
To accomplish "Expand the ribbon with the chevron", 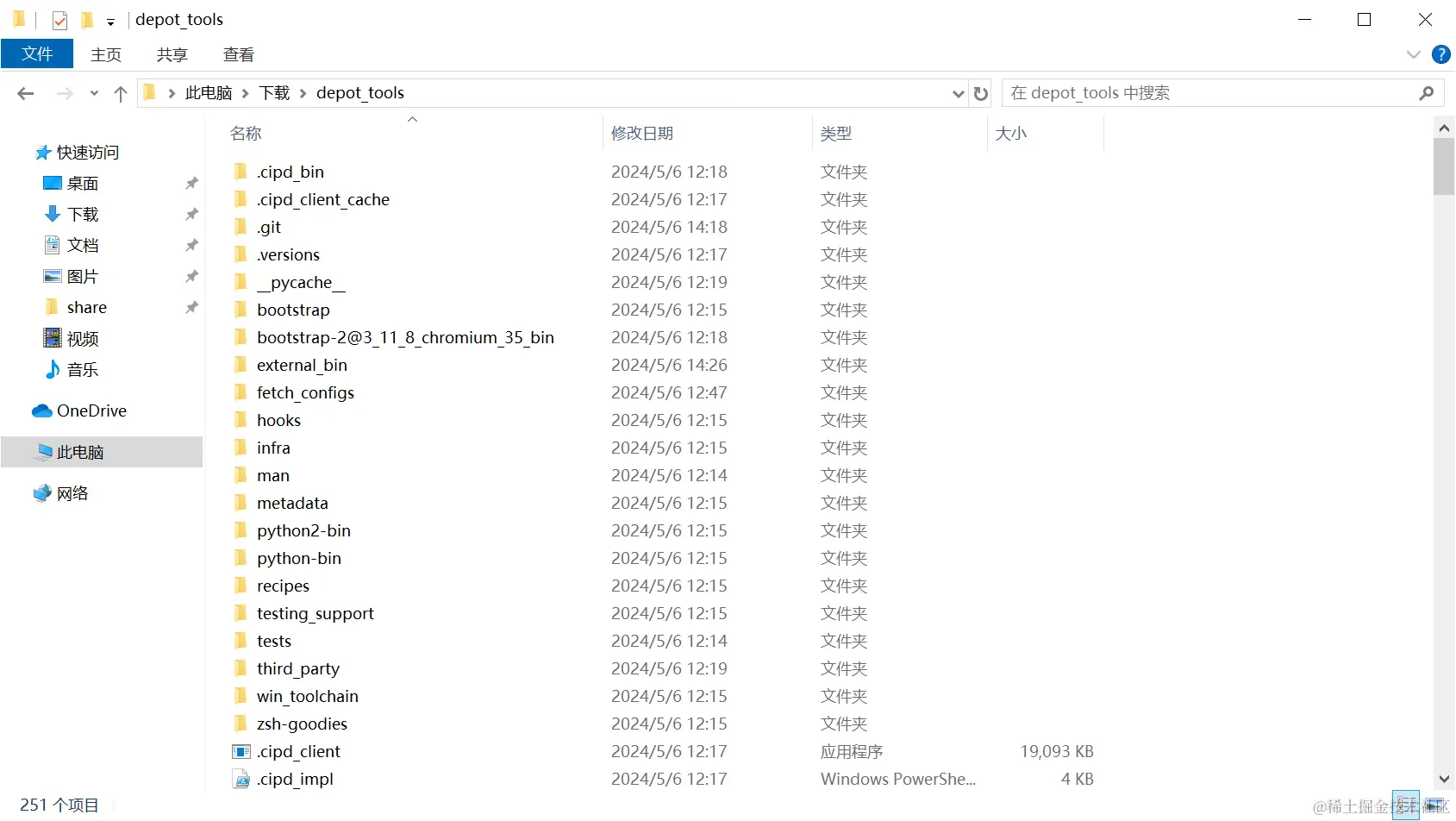I will [x=1413, y=54].
